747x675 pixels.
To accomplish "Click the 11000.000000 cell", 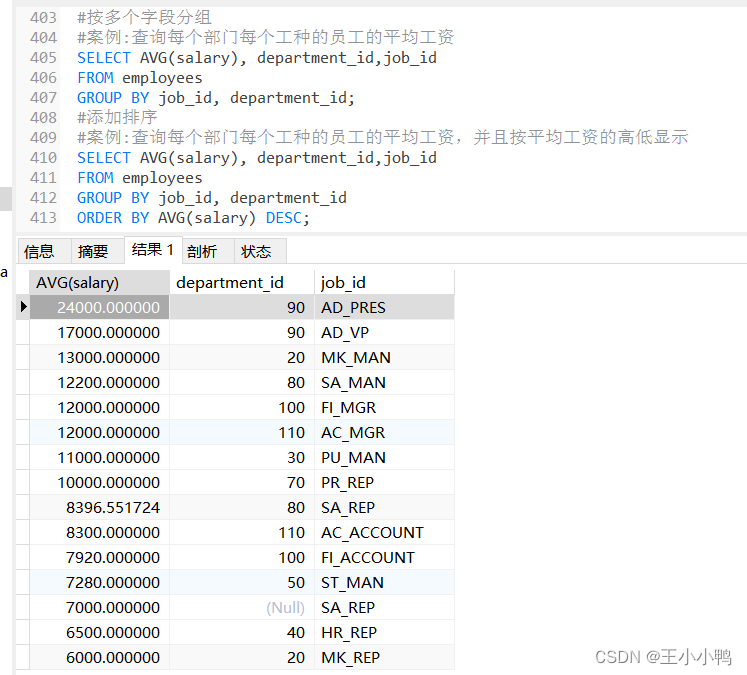I will [100, 457].
